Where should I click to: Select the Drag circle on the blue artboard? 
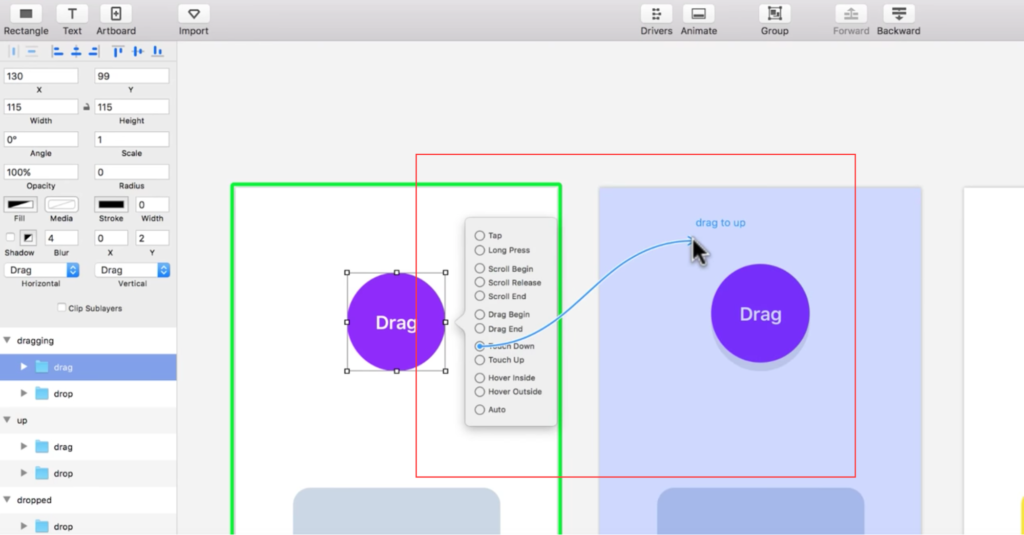coord(760,314)
